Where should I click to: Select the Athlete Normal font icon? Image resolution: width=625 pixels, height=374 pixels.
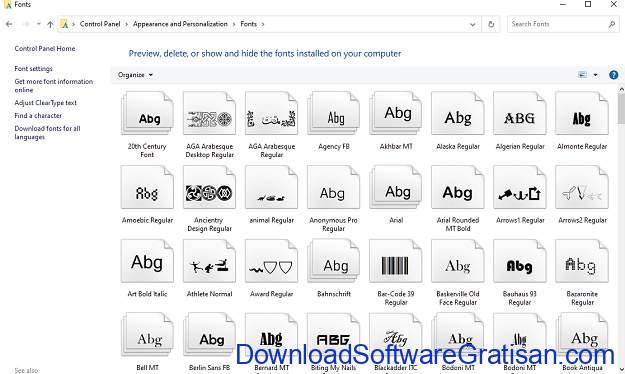pos(209,261)
